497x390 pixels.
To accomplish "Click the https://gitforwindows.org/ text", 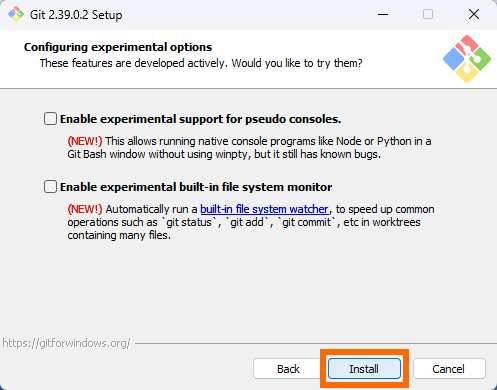I will (66, 343).
